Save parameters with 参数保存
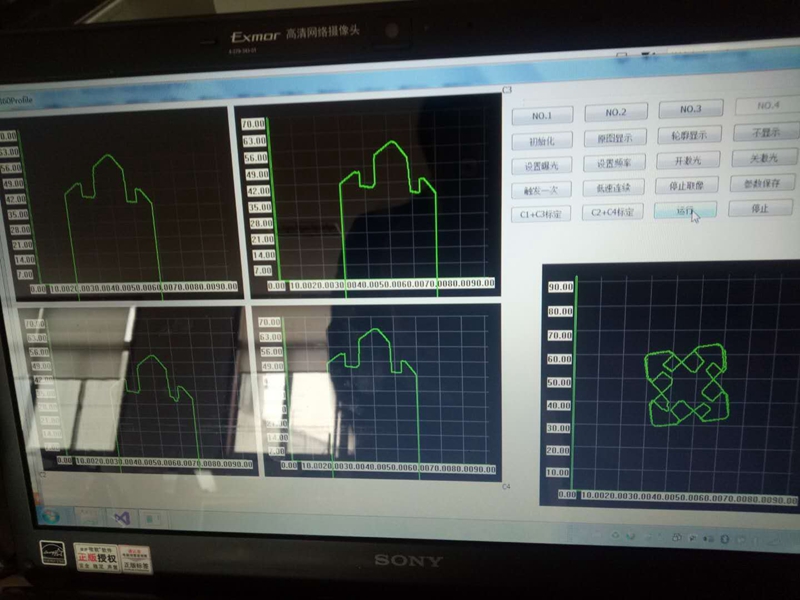Viewport: 800px width, 600px height. click(x=763, y=183)
